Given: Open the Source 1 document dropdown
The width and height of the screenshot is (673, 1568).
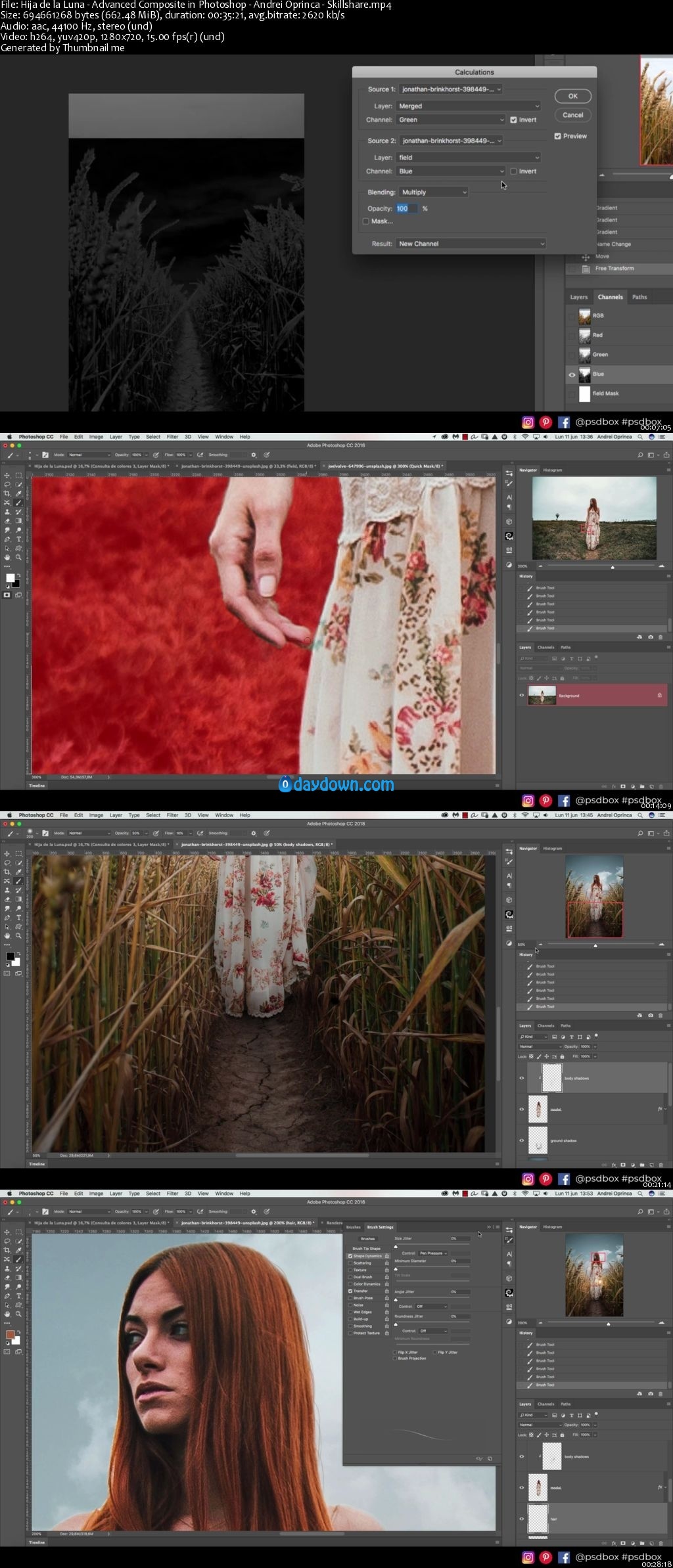Looking at the screenshot, I should tap(450, 89).
